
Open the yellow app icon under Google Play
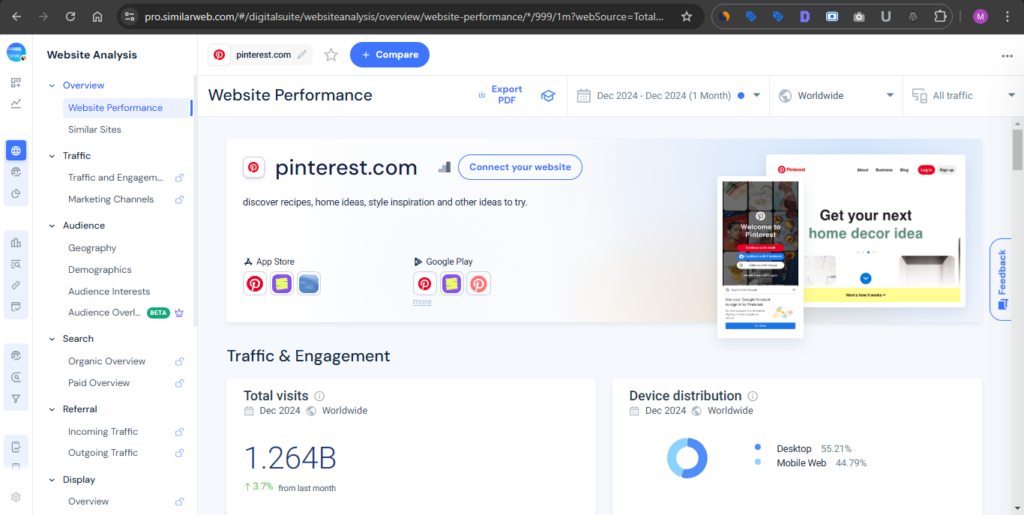click(452, 283)
